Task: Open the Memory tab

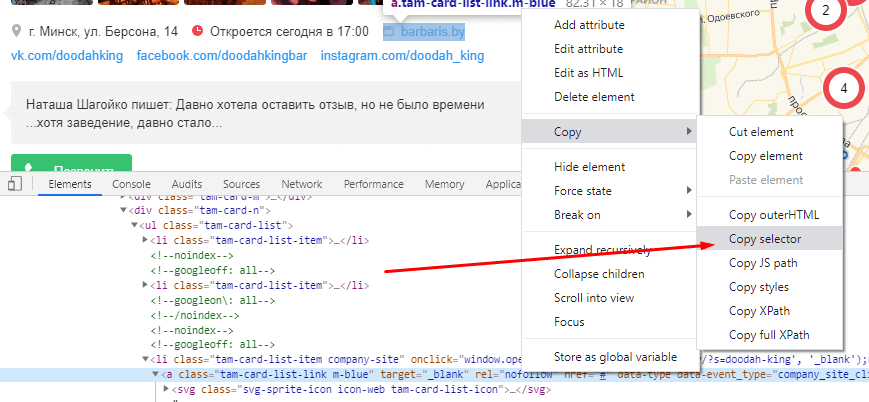Action: (x=444, y=184)
